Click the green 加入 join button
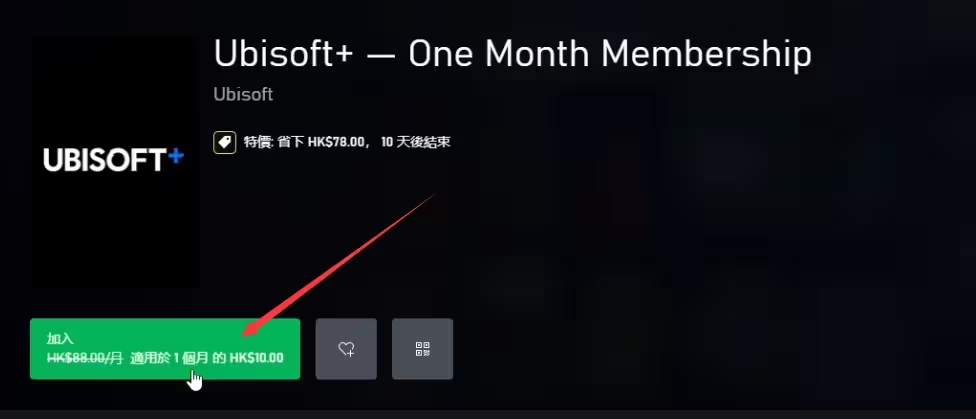976x419 pixels. tap(165, 349)
